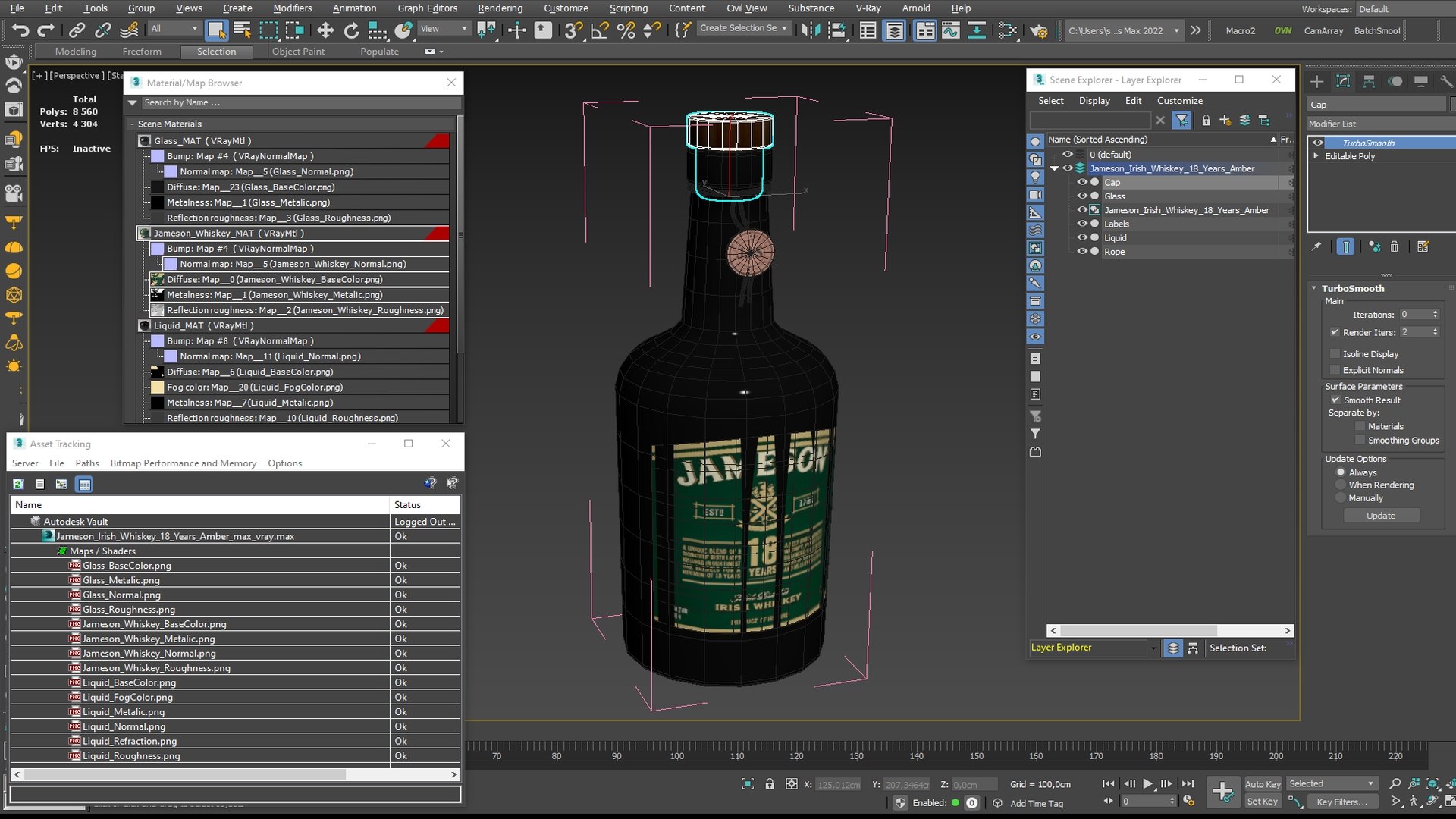Image resolution: width=1456 pixels, height=819 pixels.
Task: Collapse the Scene Materials group
Action: pos(132,124)
